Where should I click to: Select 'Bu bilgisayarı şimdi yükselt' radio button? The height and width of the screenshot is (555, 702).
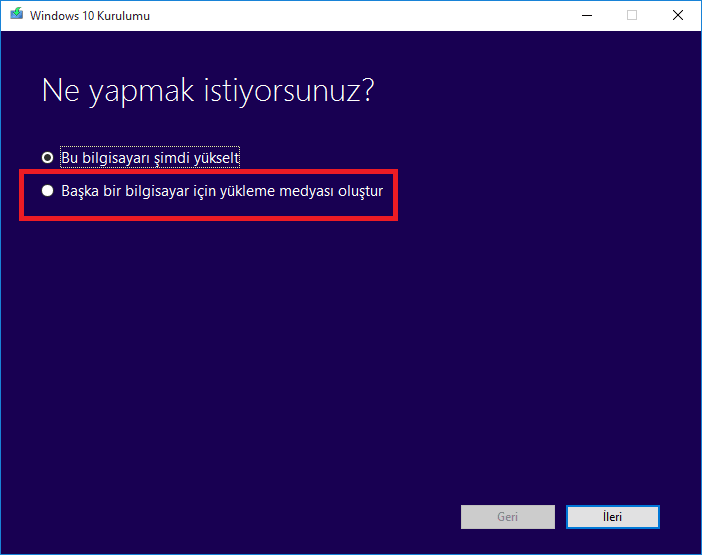[x=47, y=158]
